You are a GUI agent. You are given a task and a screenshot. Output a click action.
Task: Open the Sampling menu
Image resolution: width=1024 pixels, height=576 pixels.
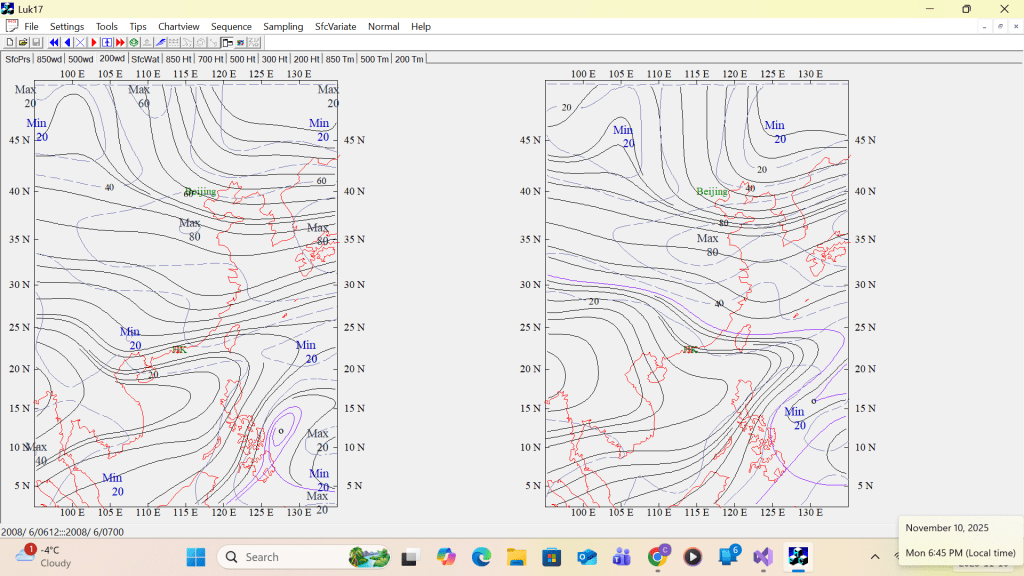point(283,26)
